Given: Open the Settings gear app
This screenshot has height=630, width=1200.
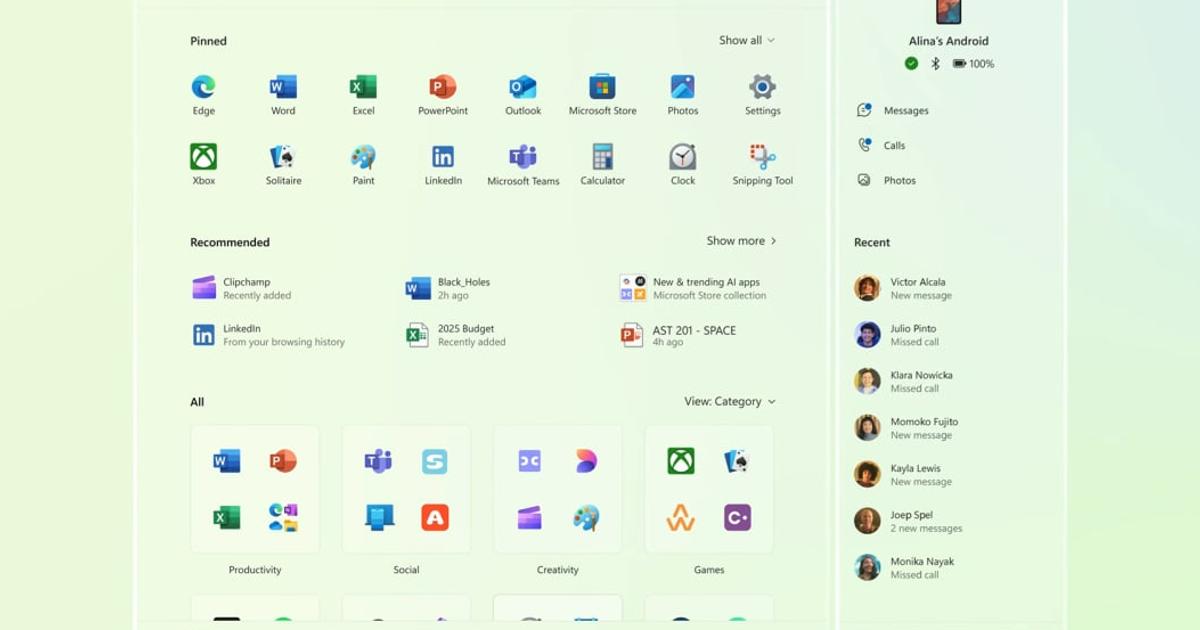Looking at the screenshot, I should pos(763,95).
